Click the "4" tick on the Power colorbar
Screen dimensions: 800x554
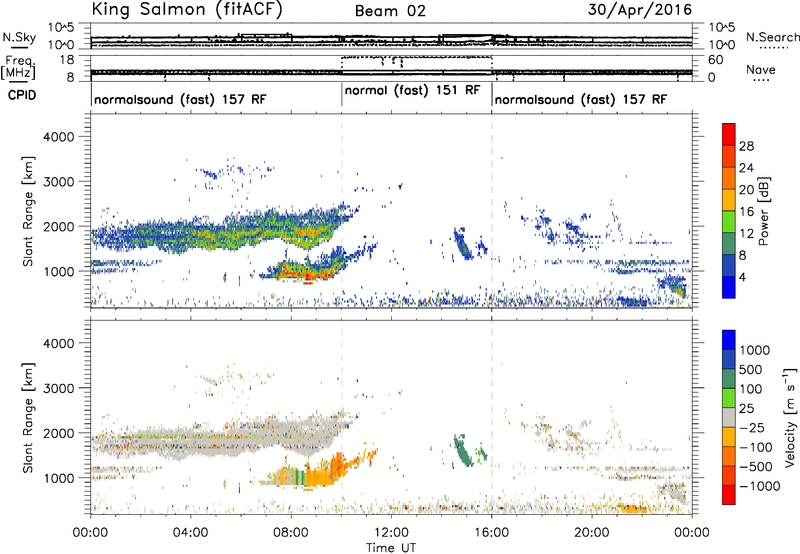click(743, 278)
